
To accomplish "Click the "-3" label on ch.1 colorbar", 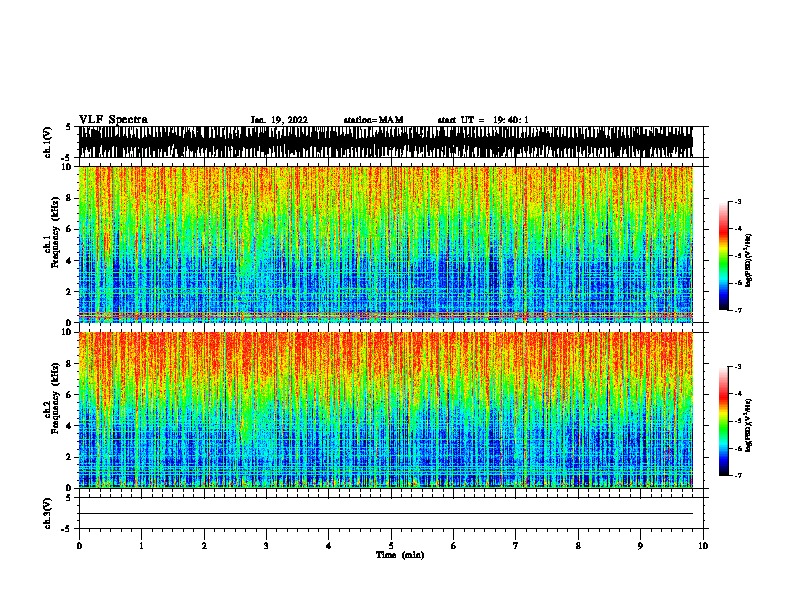I will click(x=737, y=201).
